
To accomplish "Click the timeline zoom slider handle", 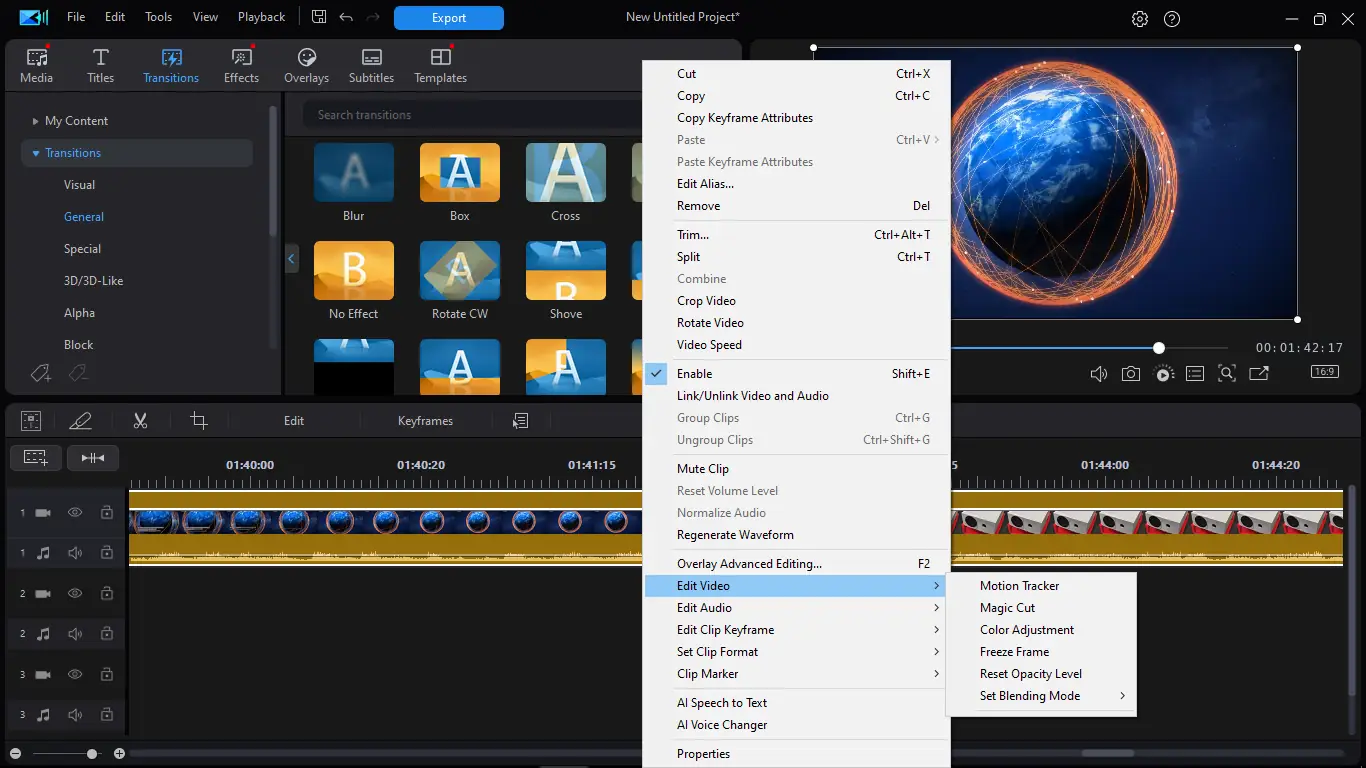I will pos(92,754).
